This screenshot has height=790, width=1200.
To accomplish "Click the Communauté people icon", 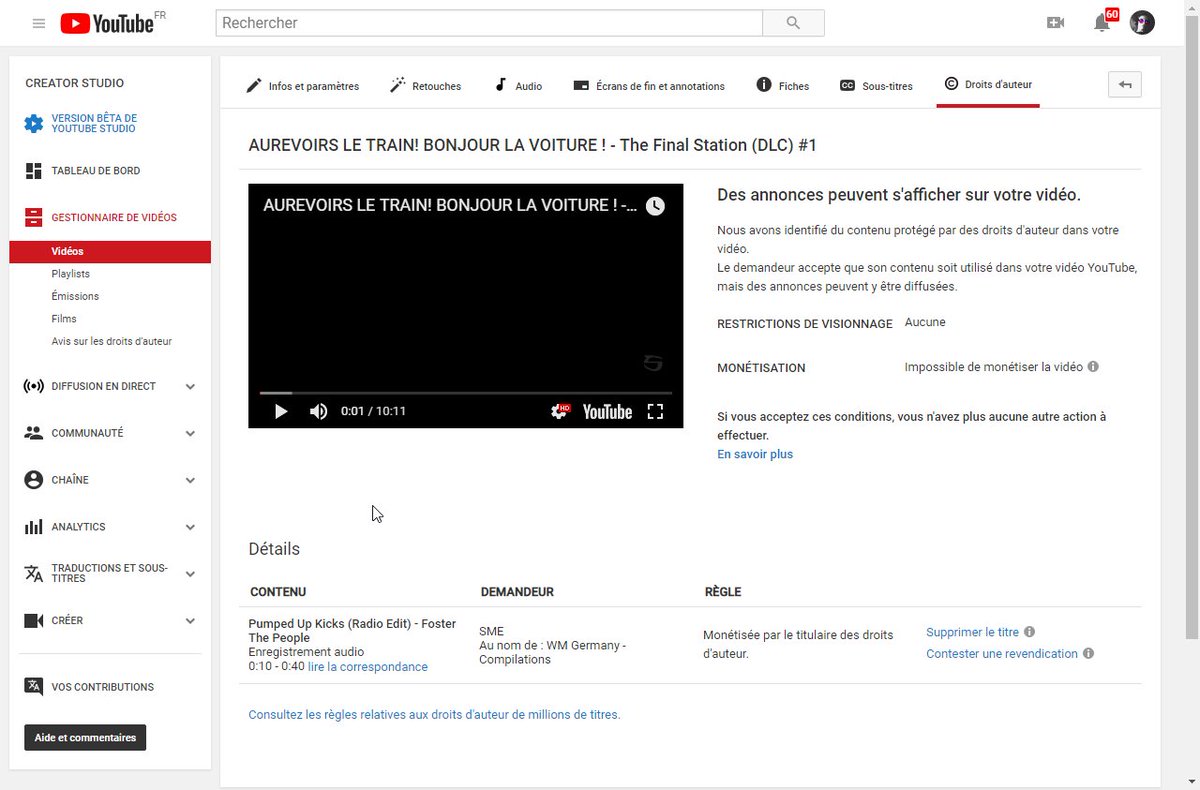I will tap(34, 433).
